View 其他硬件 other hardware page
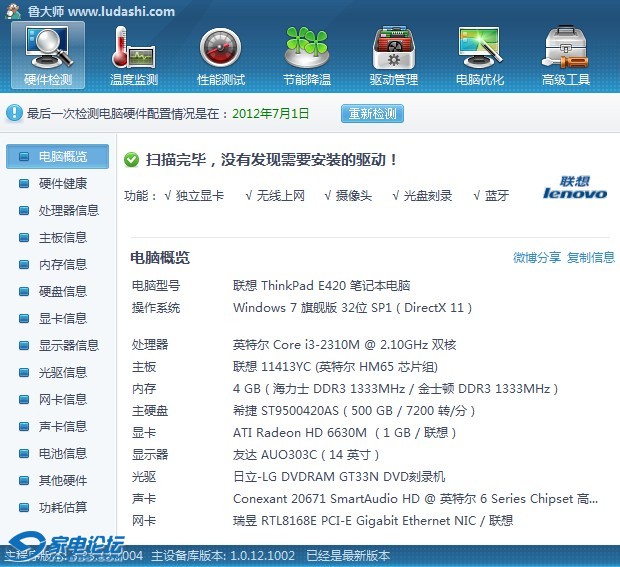 coord(63,480)
